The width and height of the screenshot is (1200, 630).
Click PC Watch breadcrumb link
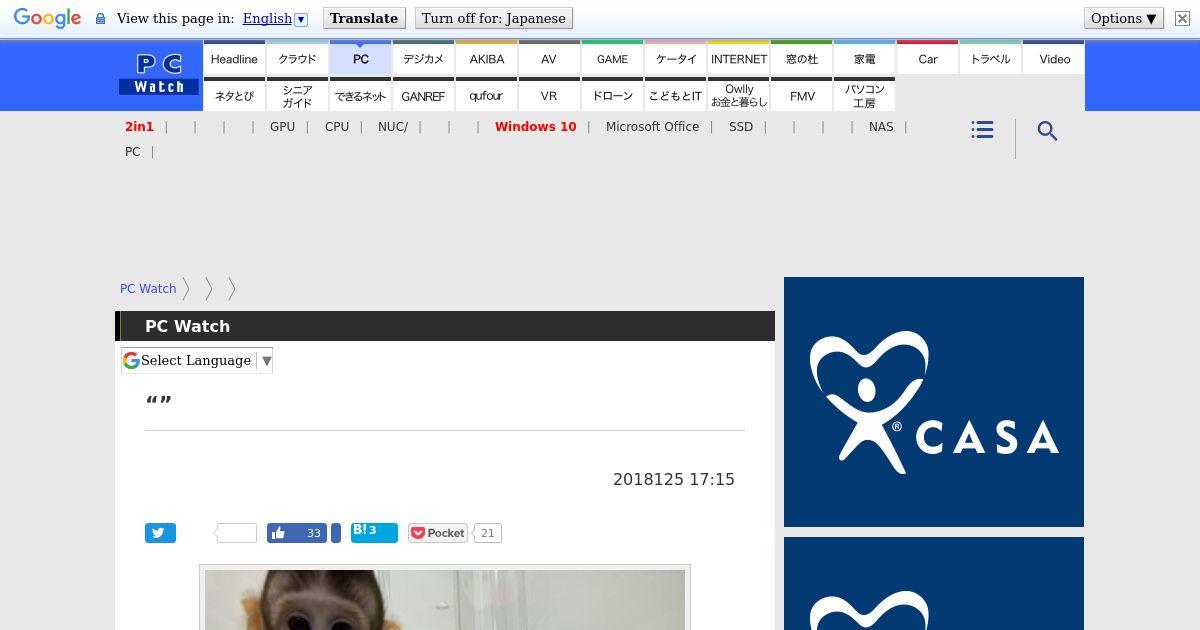148,288
